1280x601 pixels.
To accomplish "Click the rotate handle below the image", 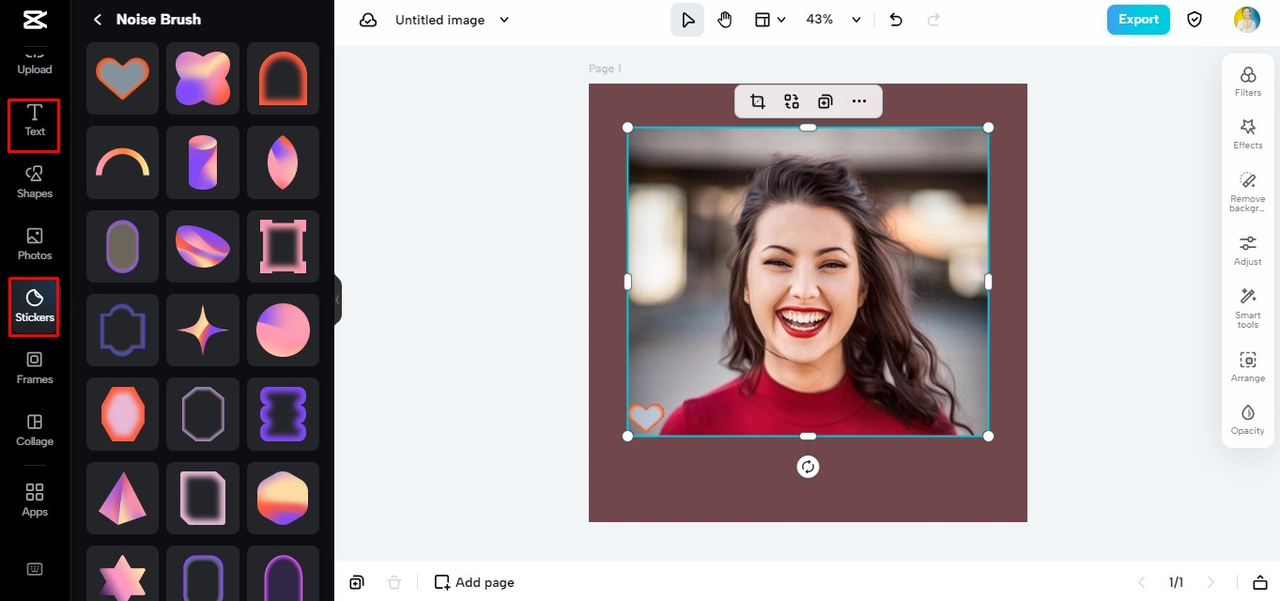I will pos(808,467).
